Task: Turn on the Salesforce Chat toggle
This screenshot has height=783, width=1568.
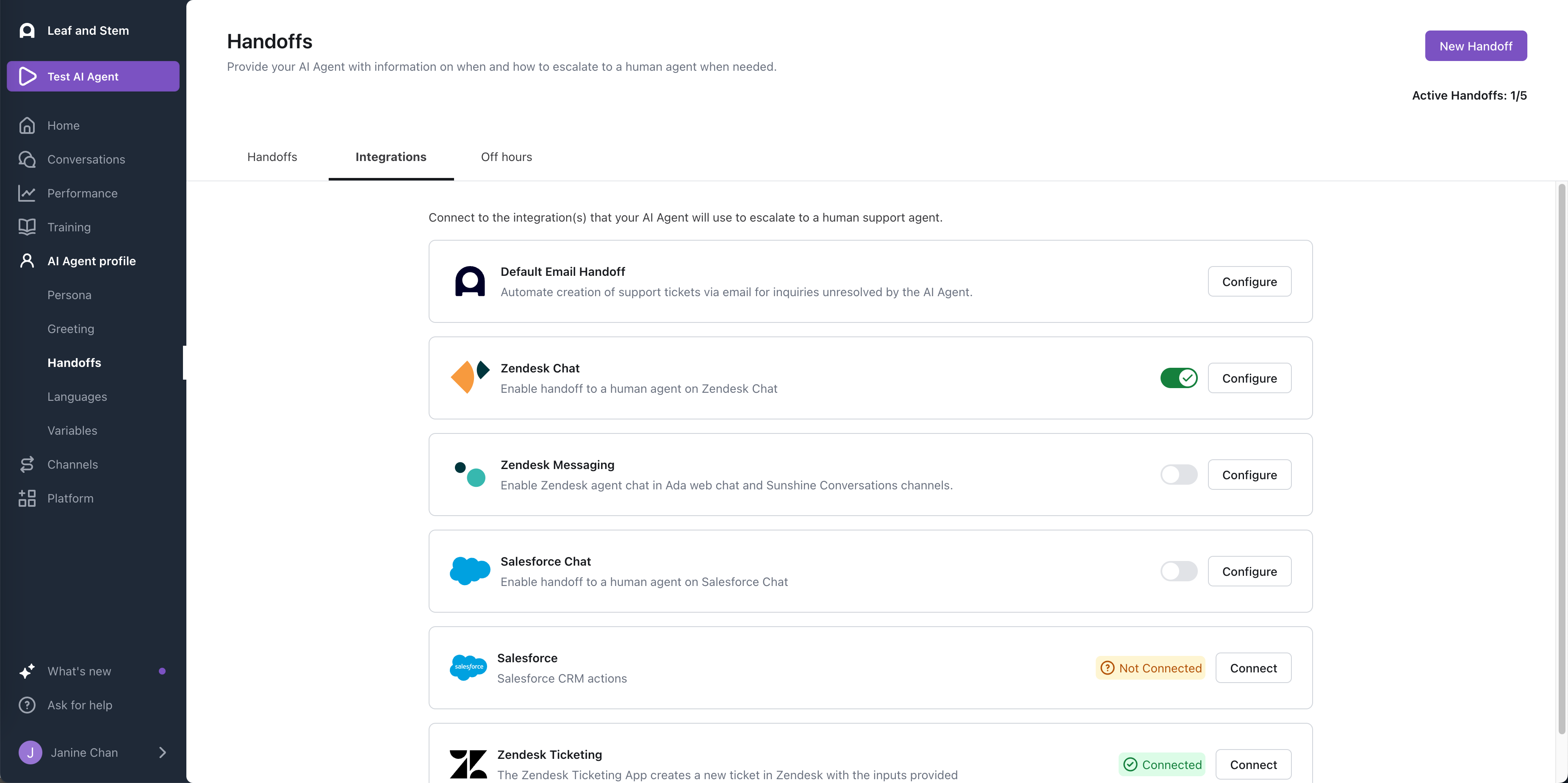Action: tap(1178, 571)
